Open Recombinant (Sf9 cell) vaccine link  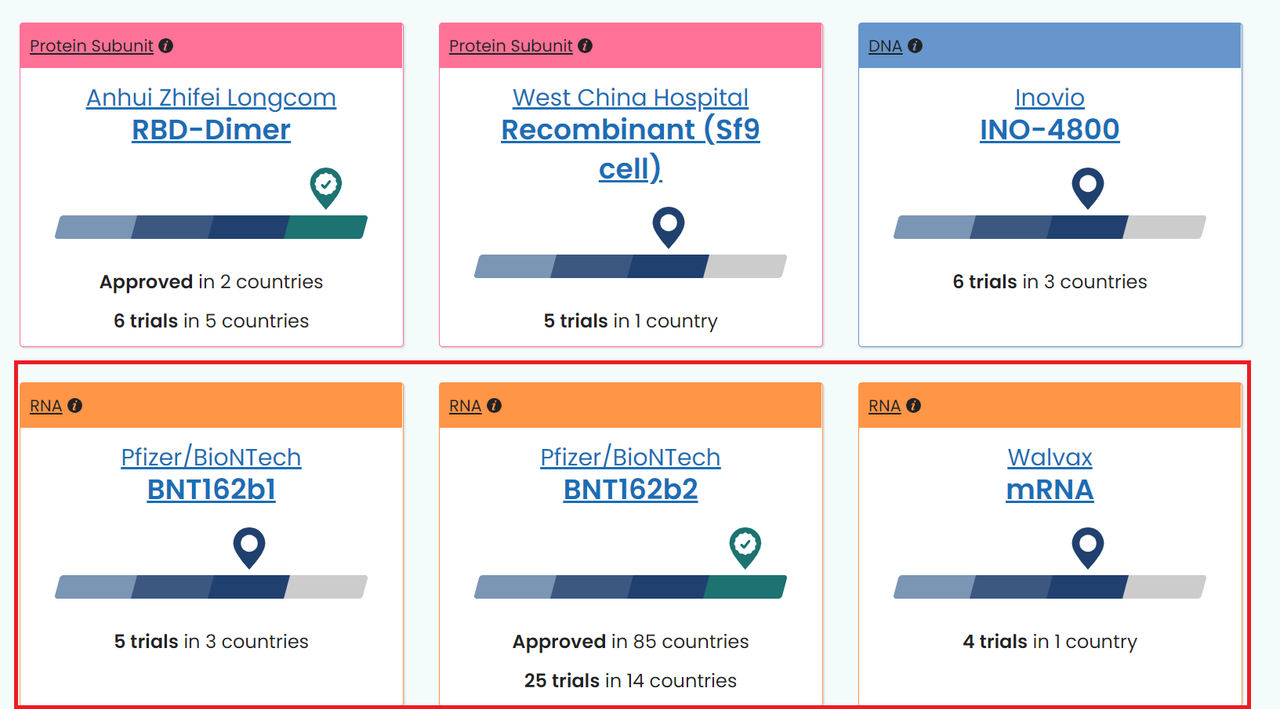click(630, 149)
